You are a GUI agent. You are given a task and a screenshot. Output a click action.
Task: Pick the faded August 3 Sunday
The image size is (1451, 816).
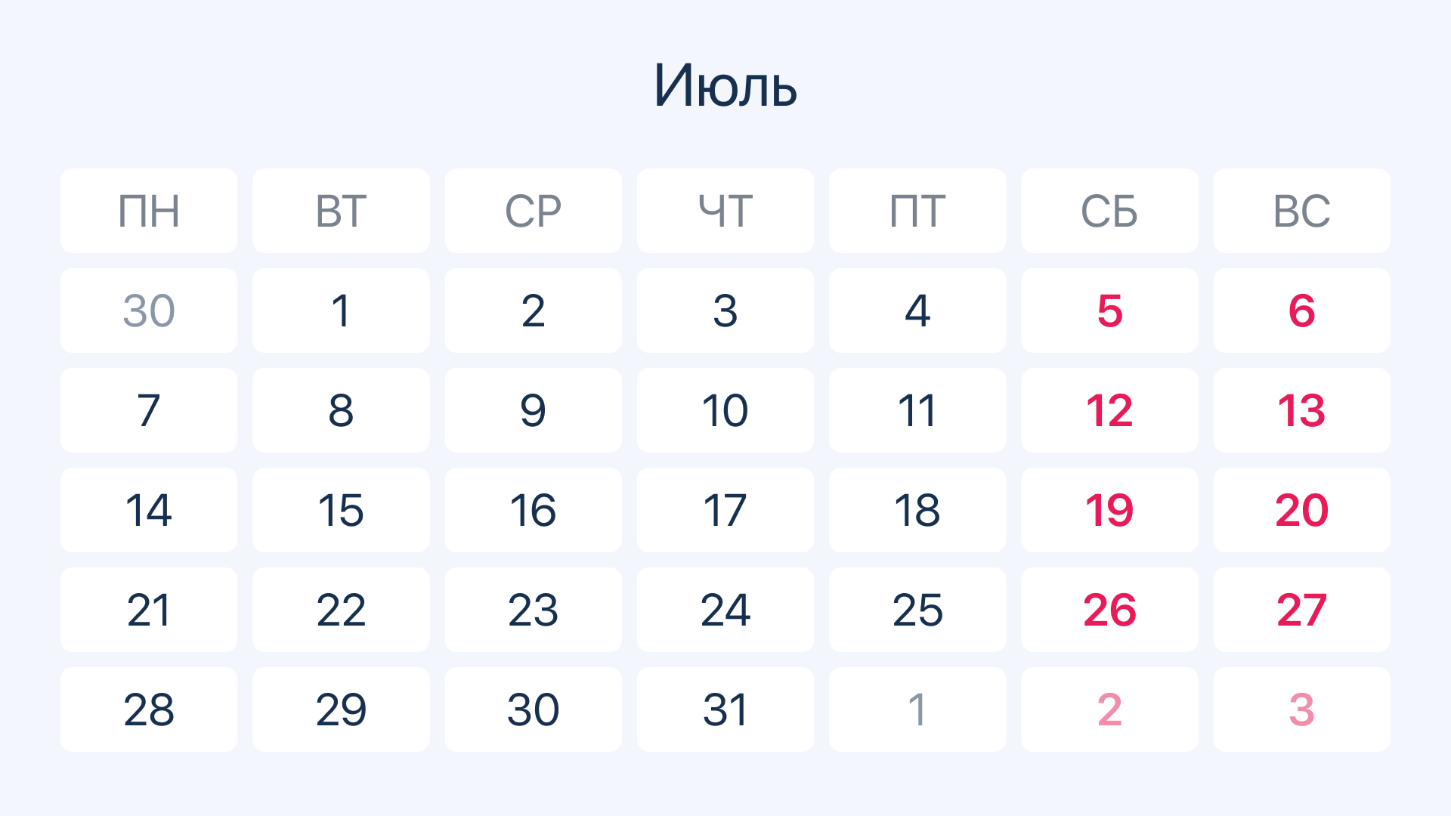1301,709
